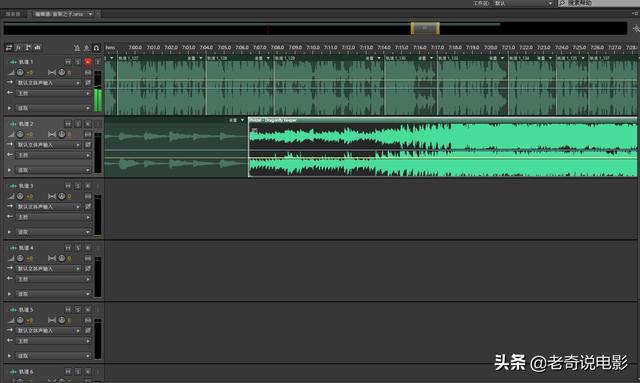Click the polarity reverse icon on 轨道 5

point(88,330)
